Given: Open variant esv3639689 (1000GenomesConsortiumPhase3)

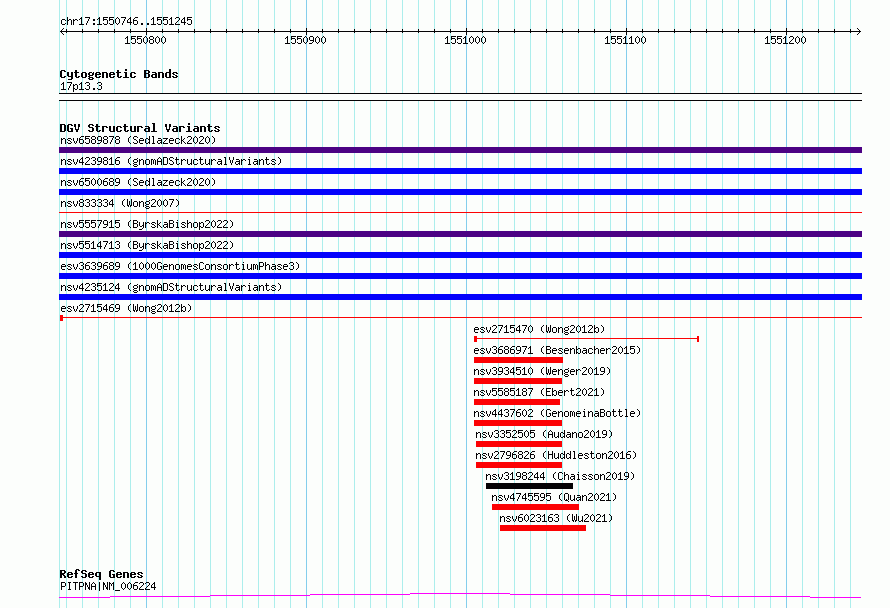Looking at the screenshot, I should tap(180, 266).
